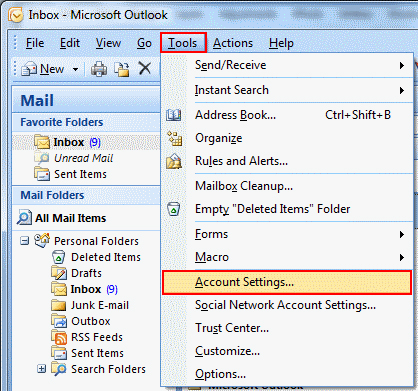Click the menu bar drag handle
The width and height of the screenshot is (418, 391).
15,43
